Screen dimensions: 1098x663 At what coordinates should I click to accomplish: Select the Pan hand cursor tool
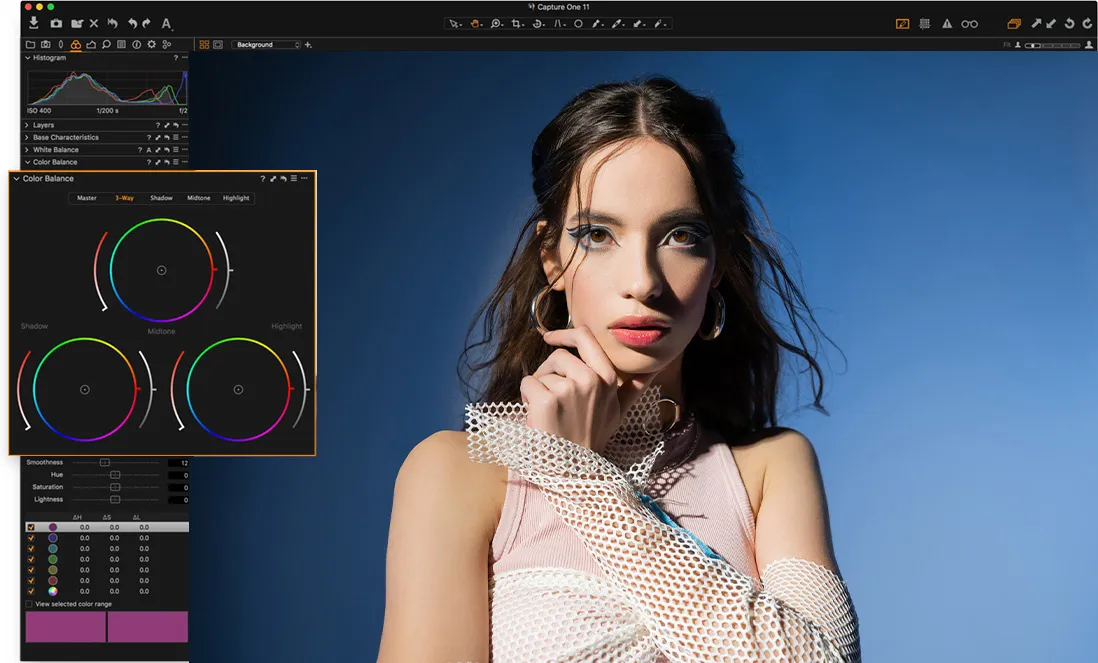tap(475, 23)
